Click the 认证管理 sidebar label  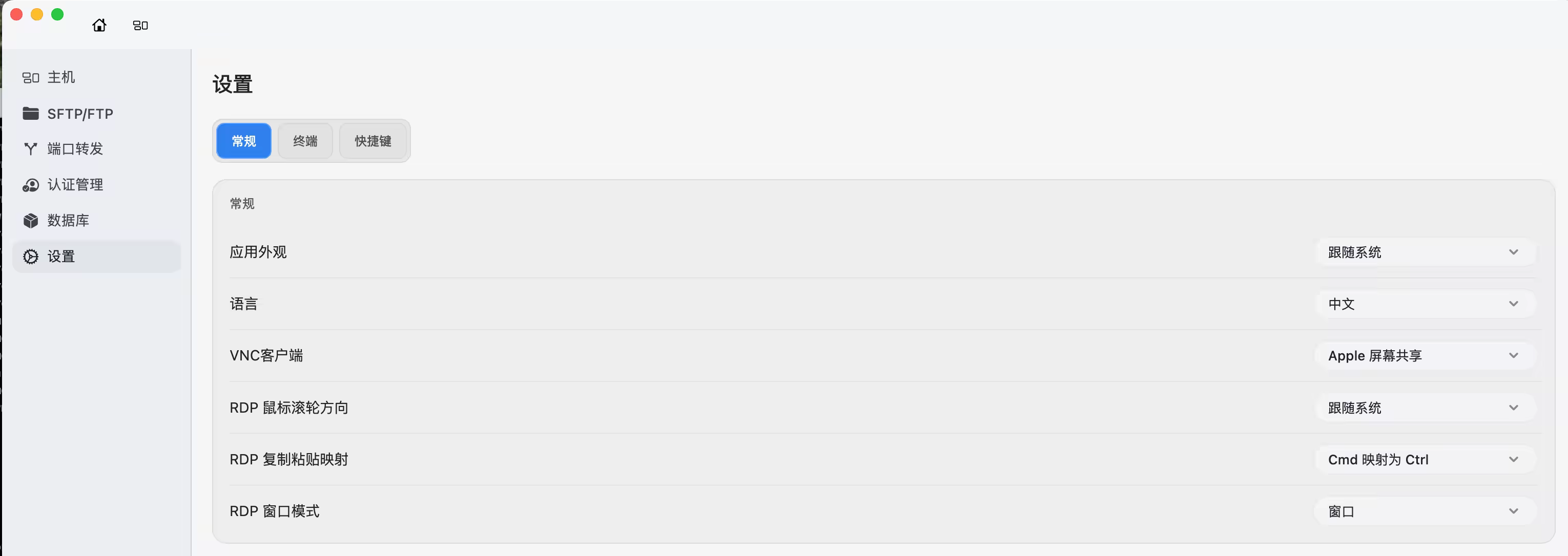[75, 185]
